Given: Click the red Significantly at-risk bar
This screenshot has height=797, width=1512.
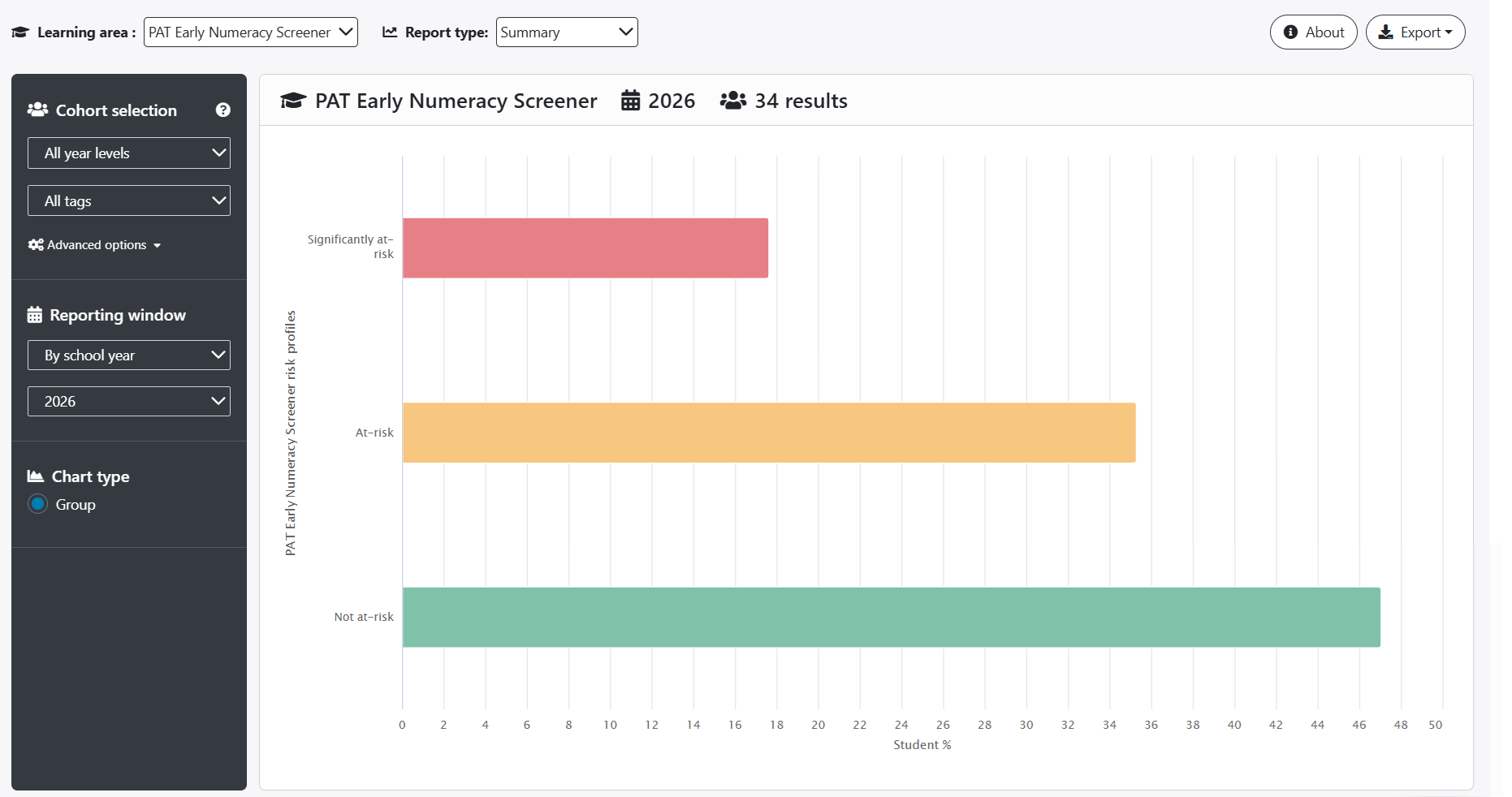Looking at the screenshot, I should click(585, 248).
